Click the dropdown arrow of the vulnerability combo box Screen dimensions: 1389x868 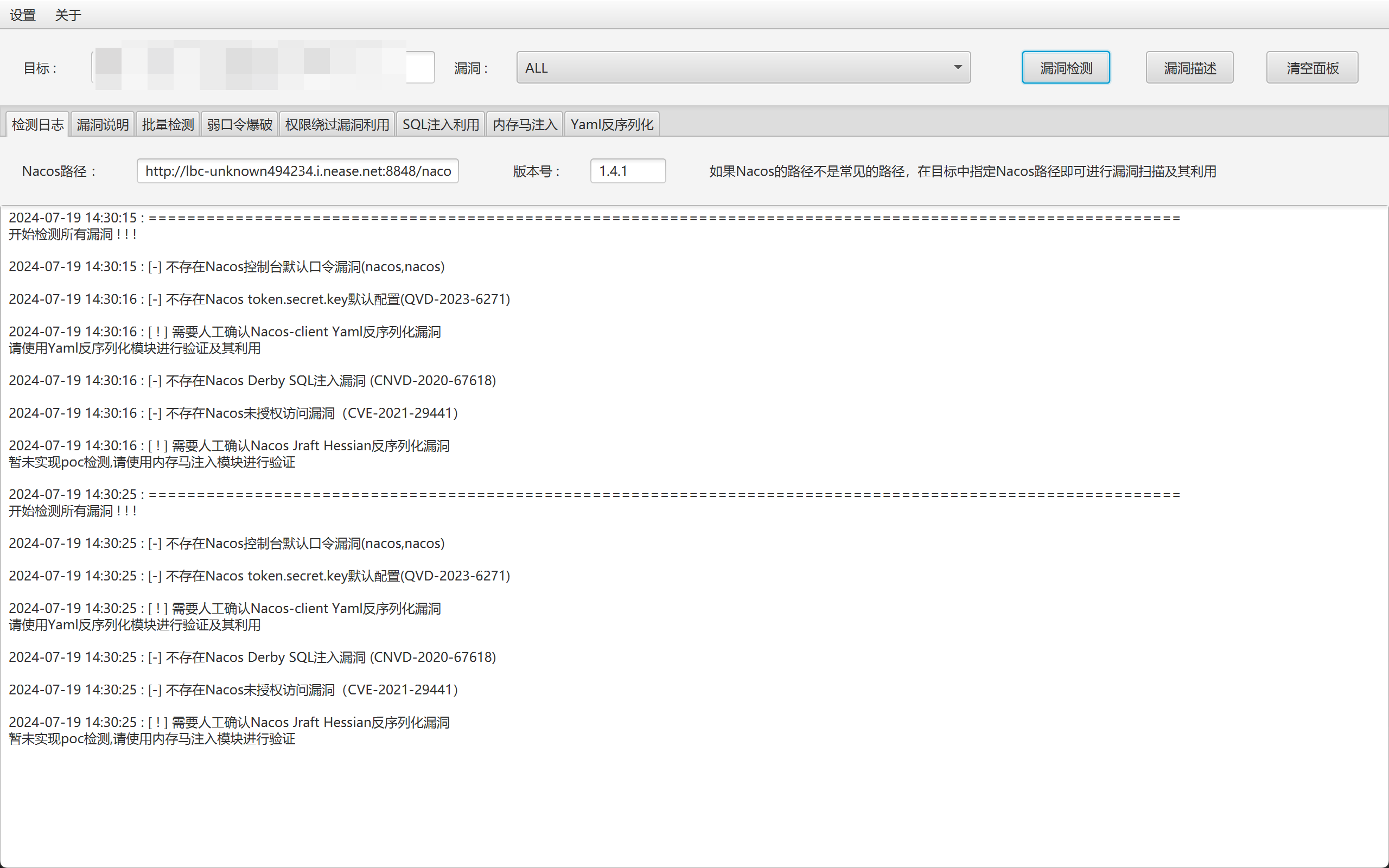tap(957, 68)
